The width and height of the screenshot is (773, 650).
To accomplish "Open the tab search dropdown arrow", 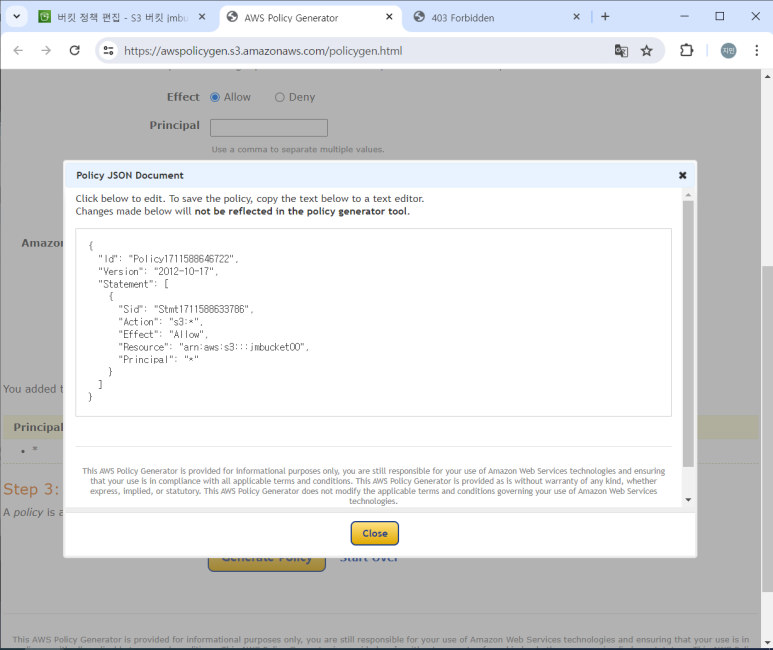I will pyautogui.click(x=16, y=17).
